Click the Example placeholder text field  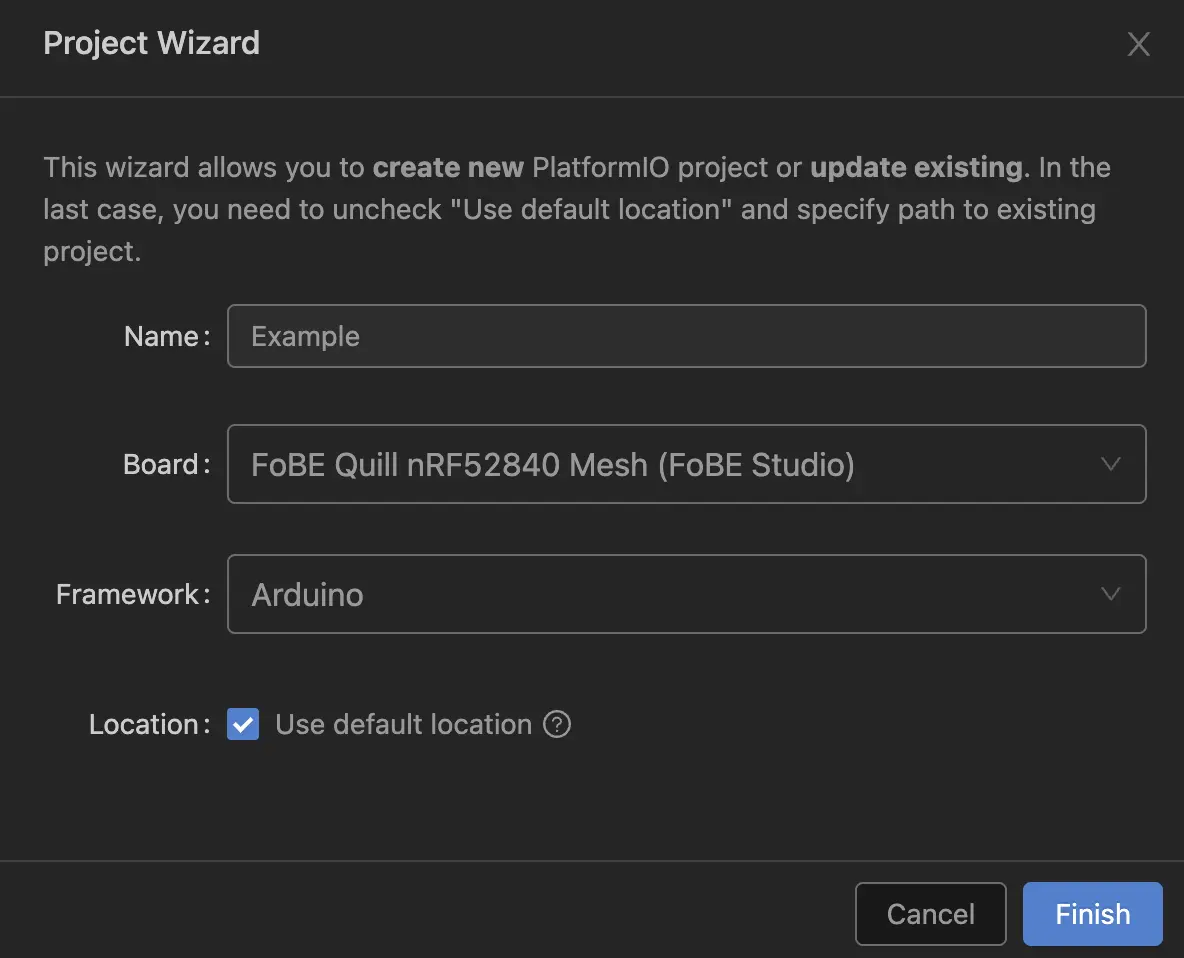click(686, 336)
